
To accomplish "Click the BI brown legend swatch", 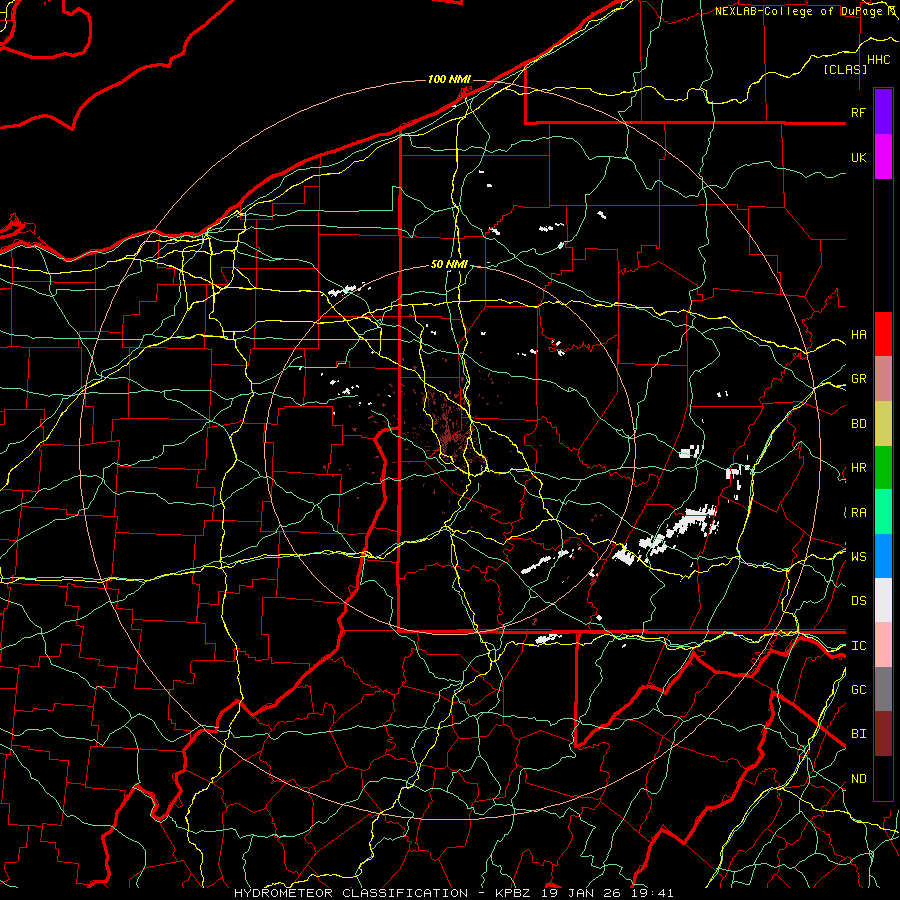I will coord(883,734).
